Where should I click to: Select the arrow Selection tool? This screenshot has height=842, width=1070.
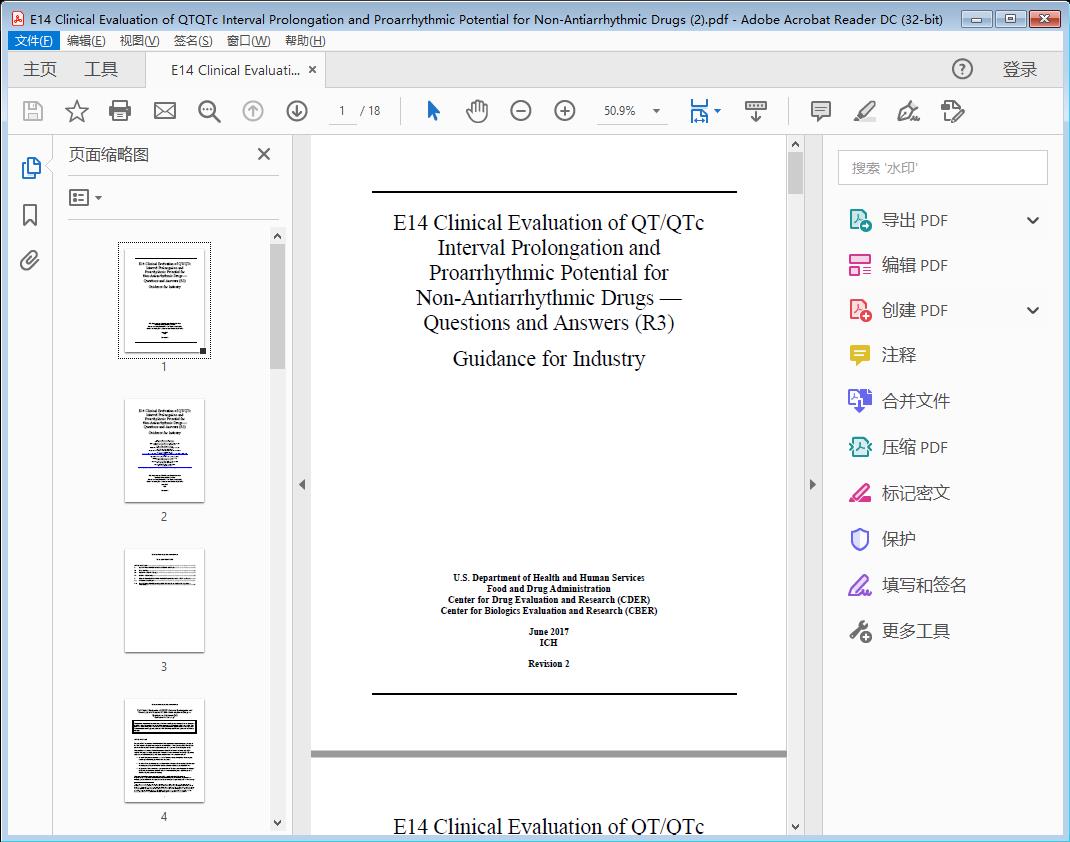[x=433, y=111]
